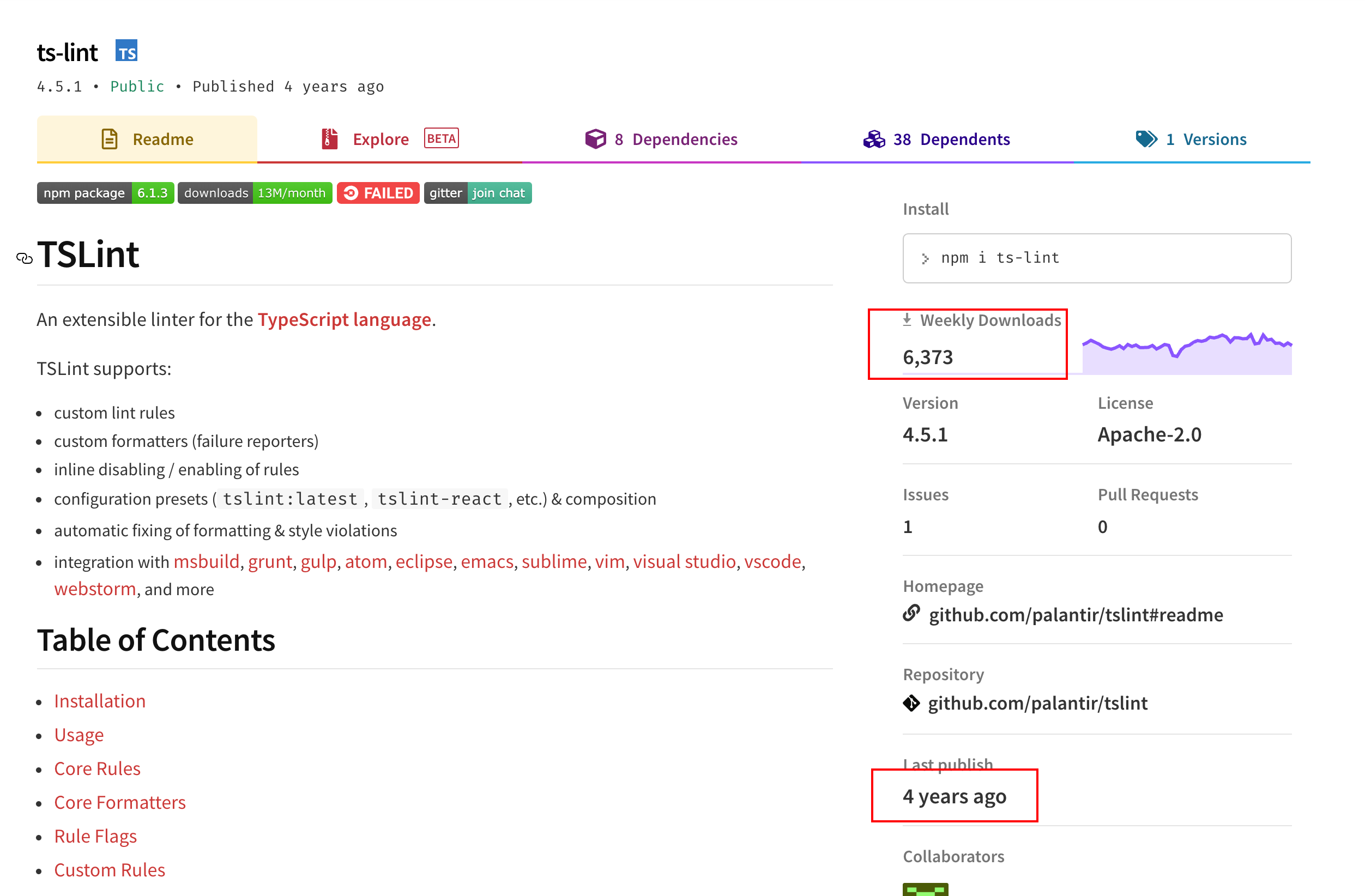Click the npm i ts-lint install command box
Viewport: 1365px width, 896px height.
click(x=1096, y=258)
